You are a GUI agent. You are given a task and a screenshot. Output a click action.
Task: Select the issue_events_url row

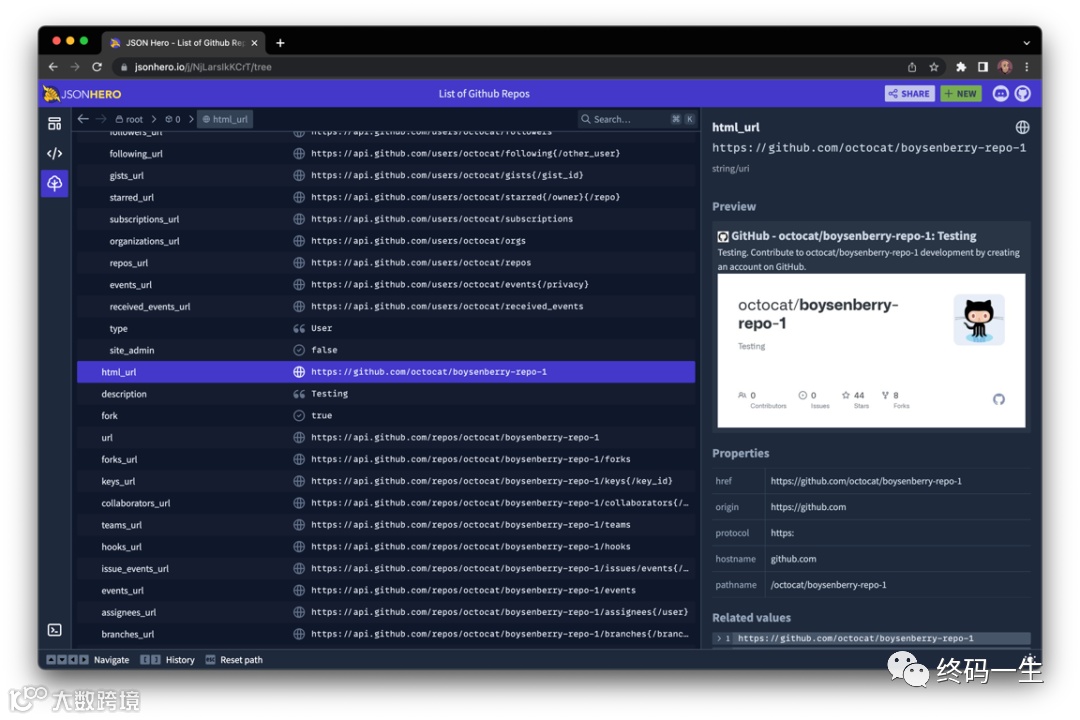pyautogui.click(x=386, y=568)
